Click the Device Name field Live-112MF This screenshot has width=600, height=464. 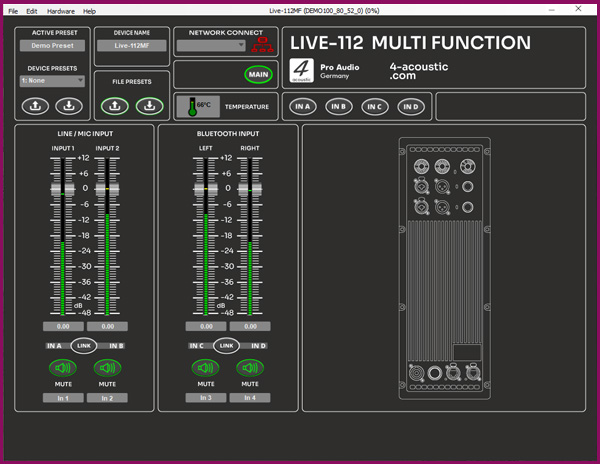(x=131, y=46)
